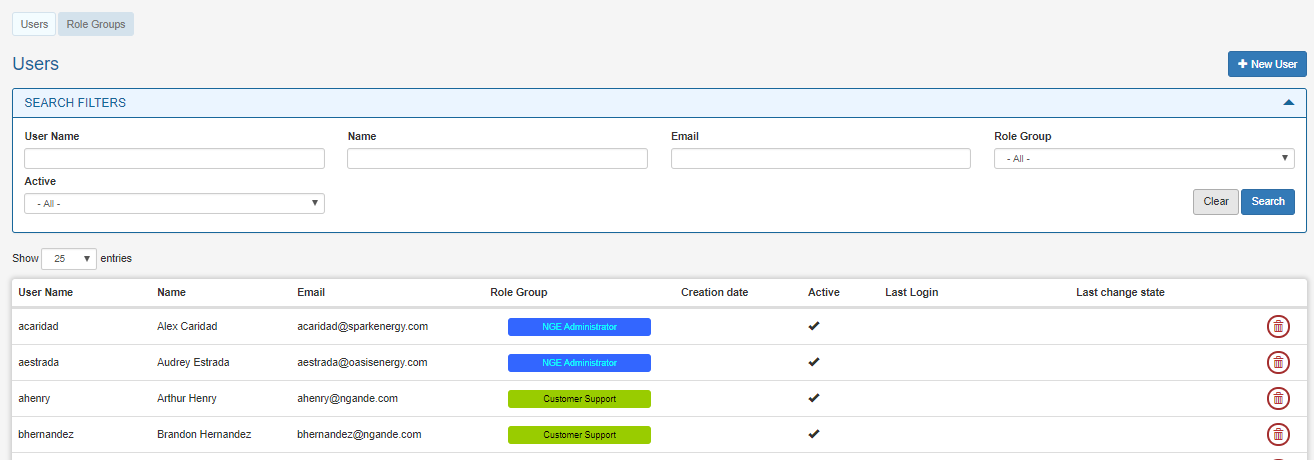This screenshot has width=1314, height=460.
Task: Click the active checkmark for aestrada
Action: [x=814, y=362]
